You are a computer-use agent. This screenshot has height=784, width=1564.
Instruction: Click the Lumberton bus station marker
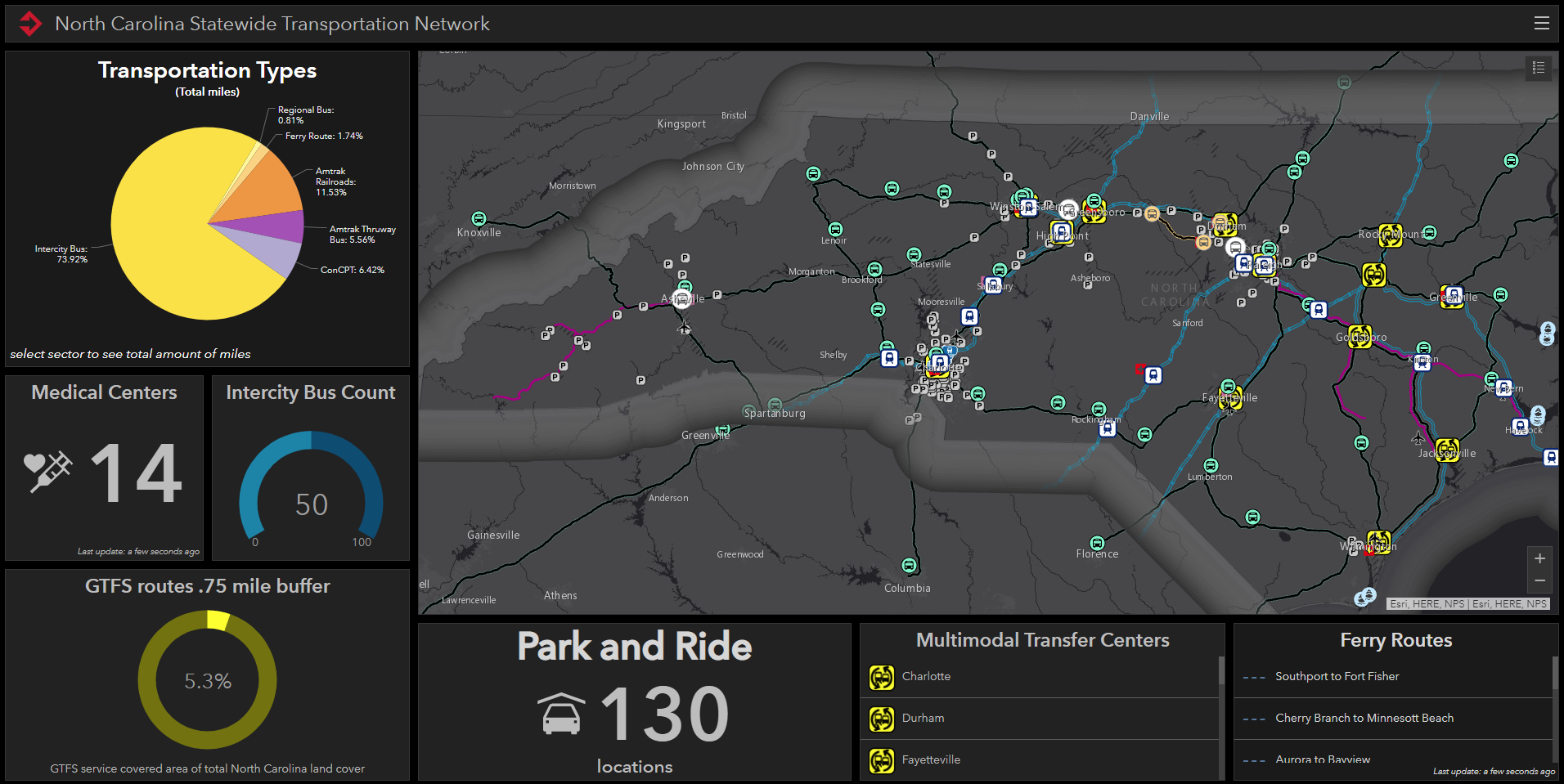1211,465
